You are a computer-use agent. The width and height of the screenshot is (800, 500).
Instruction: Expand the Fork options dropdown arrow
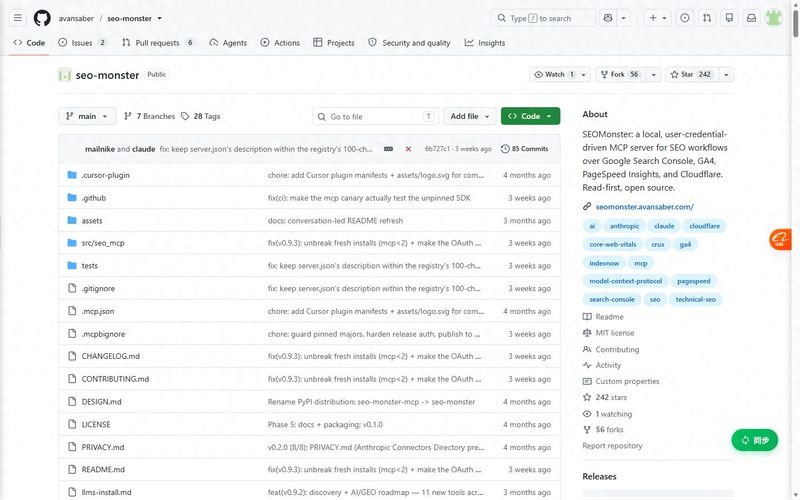click(654, 74)
